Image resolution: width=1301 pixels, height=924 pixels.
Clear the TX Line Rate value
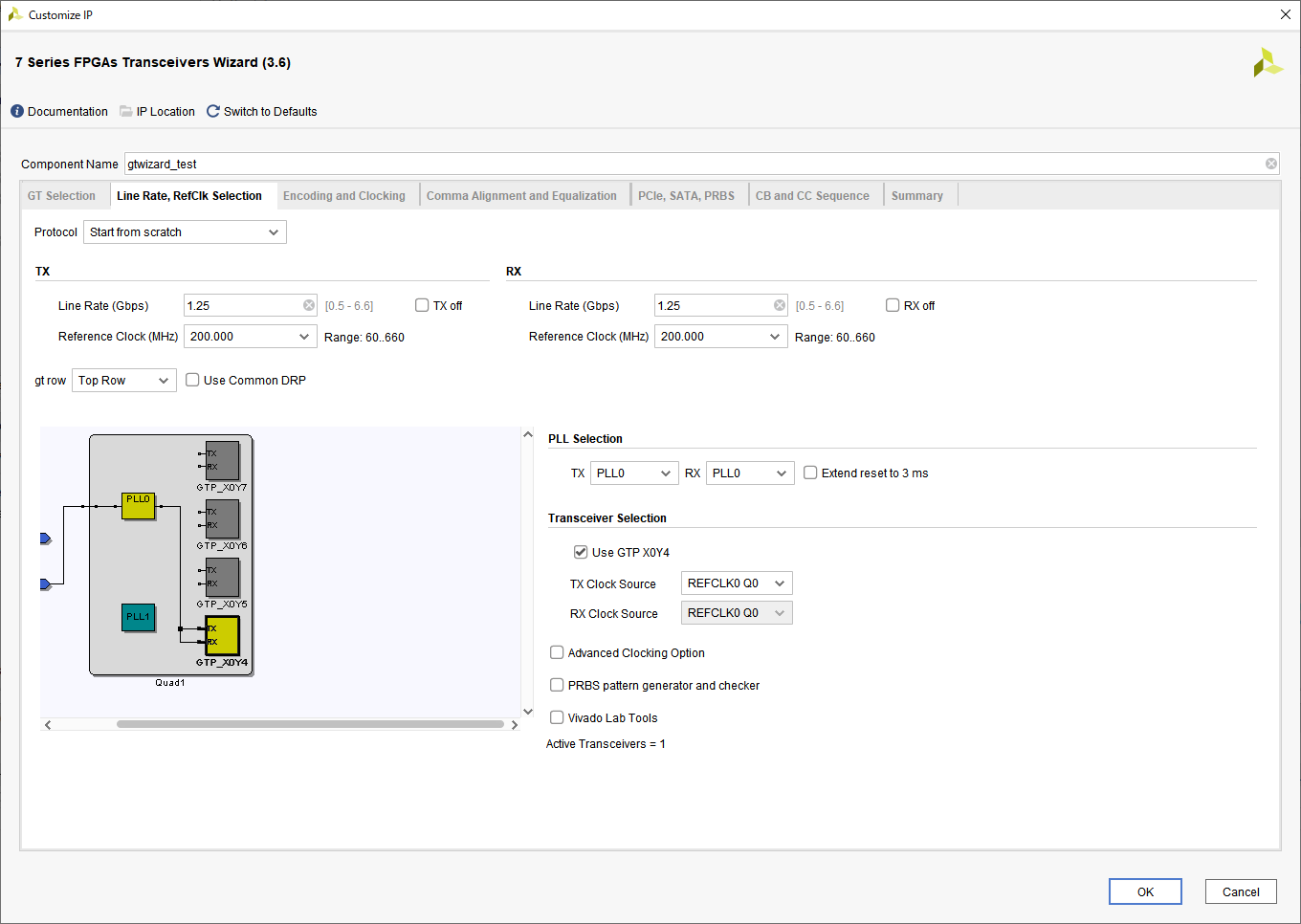[x=309, y=305]
